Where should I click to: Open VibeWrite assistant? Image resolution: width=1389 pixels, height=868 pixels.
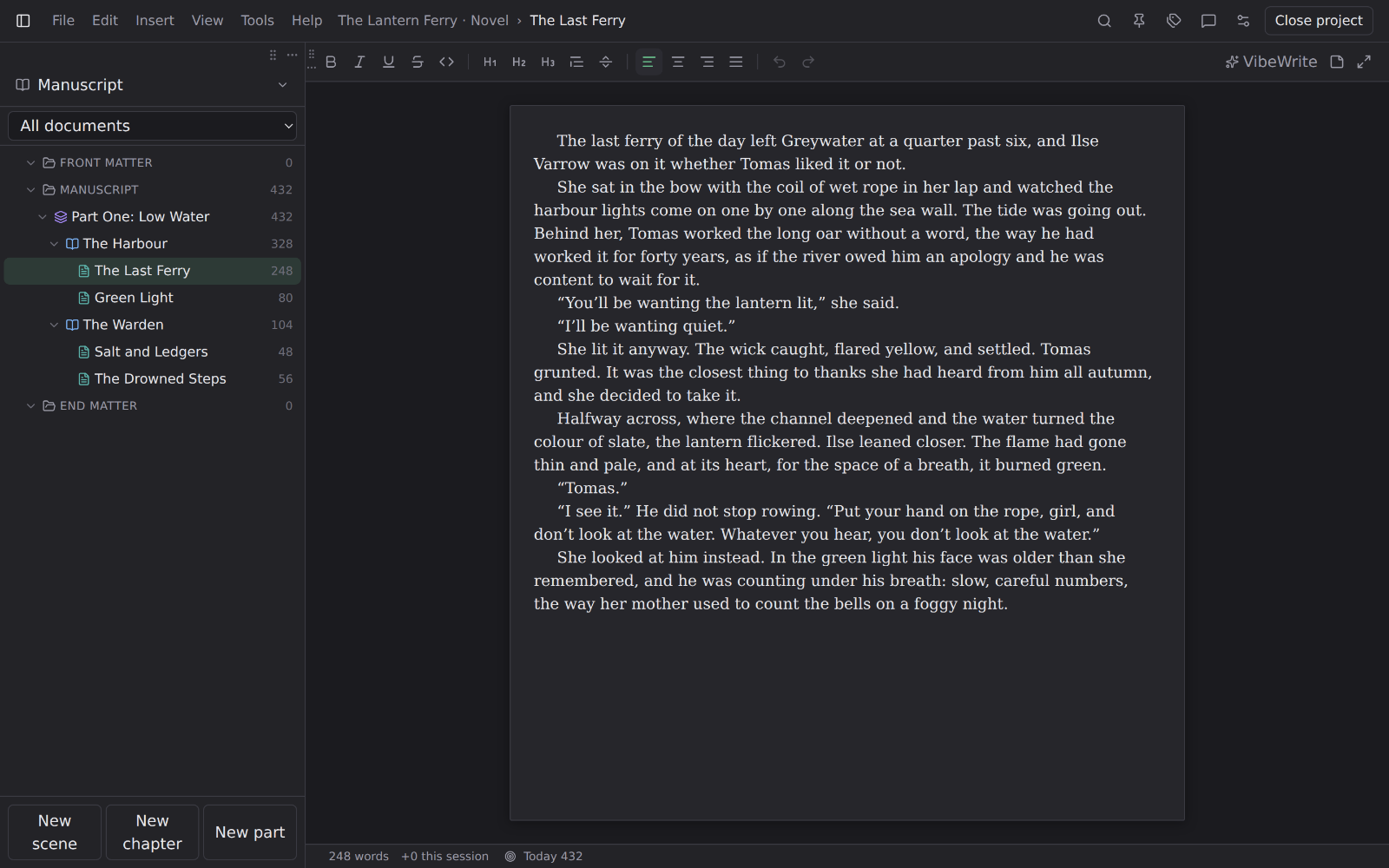click(x=1271, y=62)
